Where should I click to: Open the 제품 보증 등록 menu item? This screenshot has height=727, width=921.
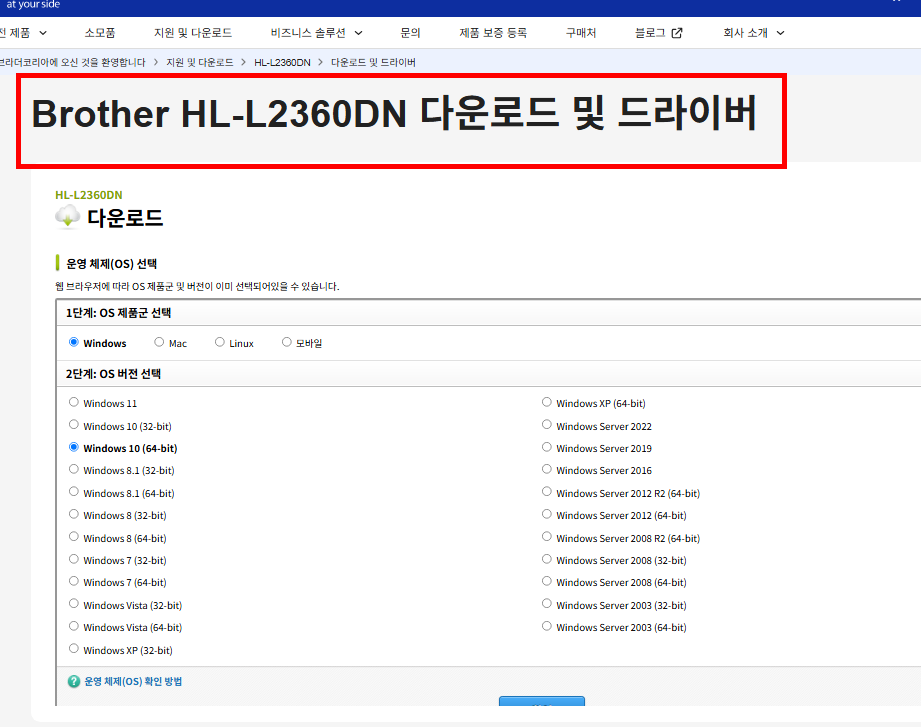coord(493,33)
